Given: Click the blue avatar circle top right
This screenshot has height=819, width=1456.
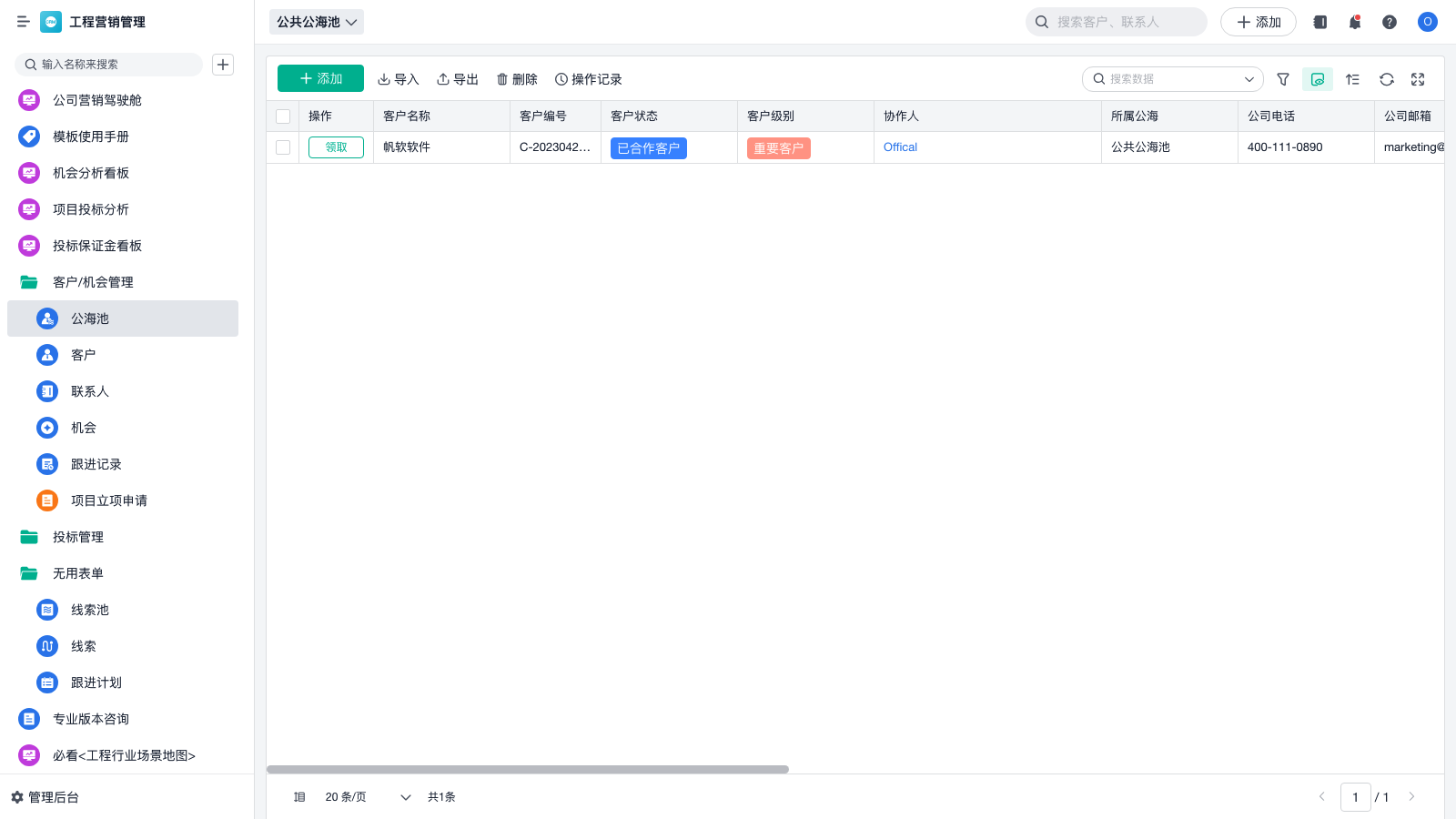Looking at the screenshot, I should tap(1427, 22).
